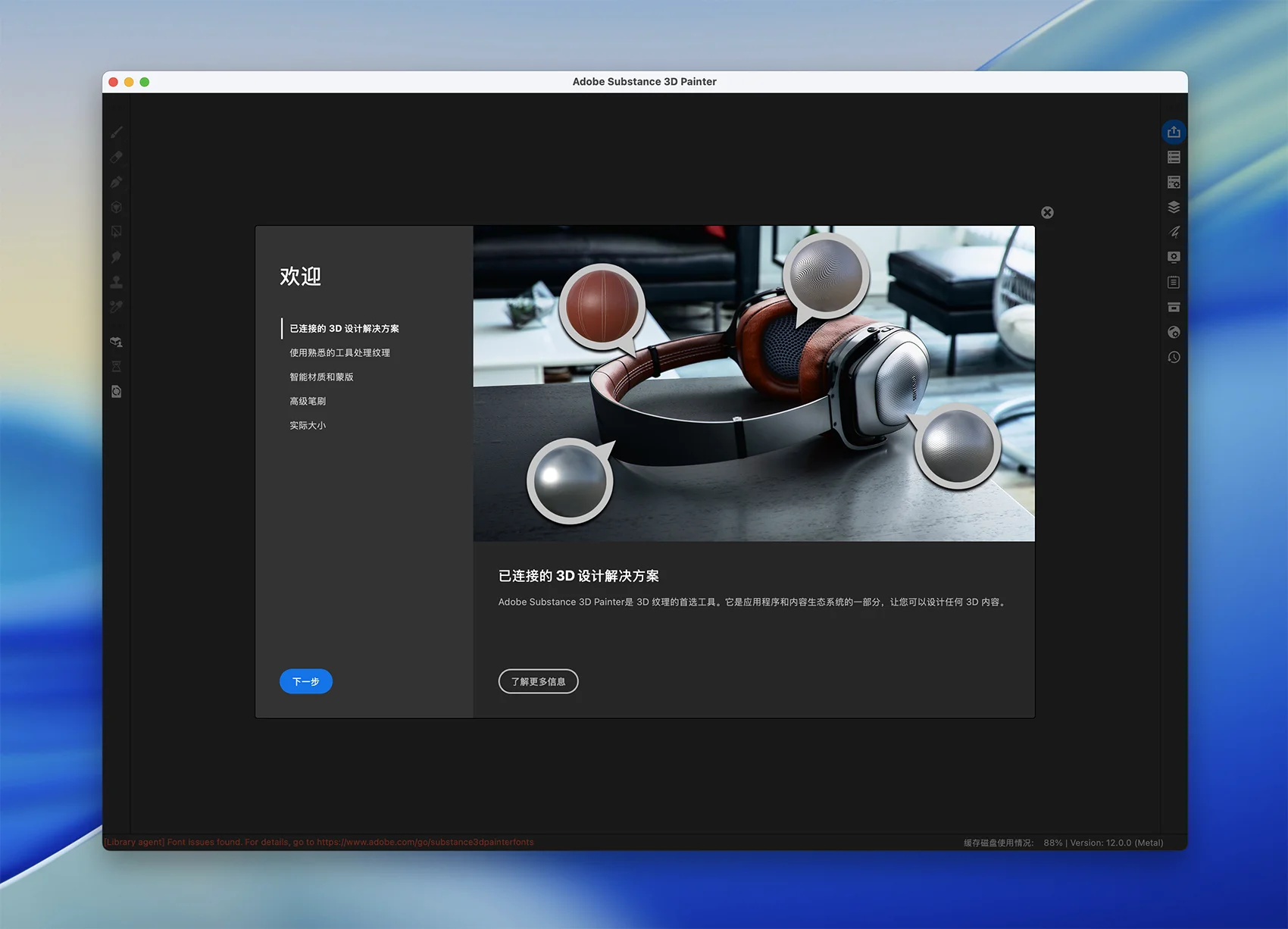Viewport: 1288px width, 929px height.
Task: Open the Shader Settings sphere icon
Action: [1174, 332]
